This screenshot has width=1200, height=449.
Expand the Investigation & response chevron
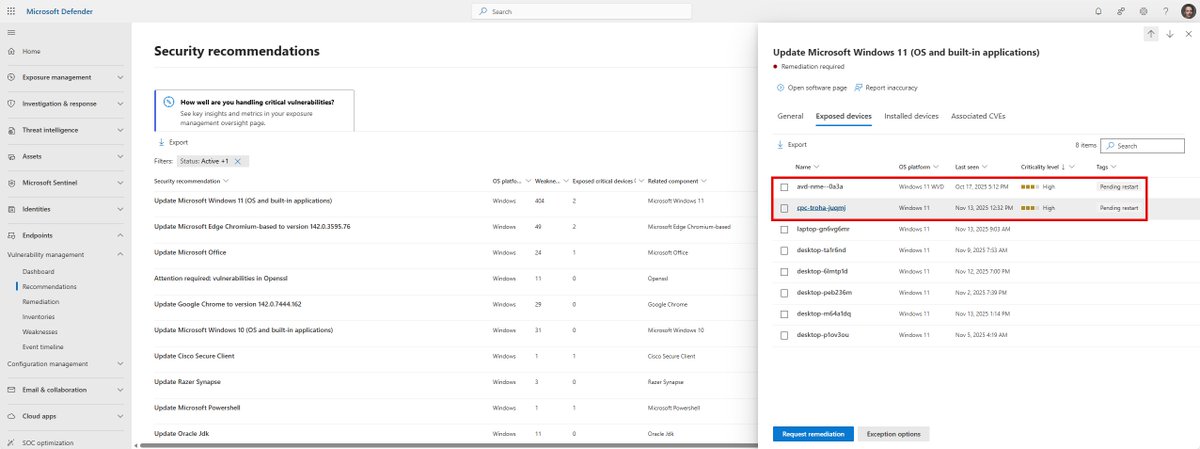pos(120,103)
